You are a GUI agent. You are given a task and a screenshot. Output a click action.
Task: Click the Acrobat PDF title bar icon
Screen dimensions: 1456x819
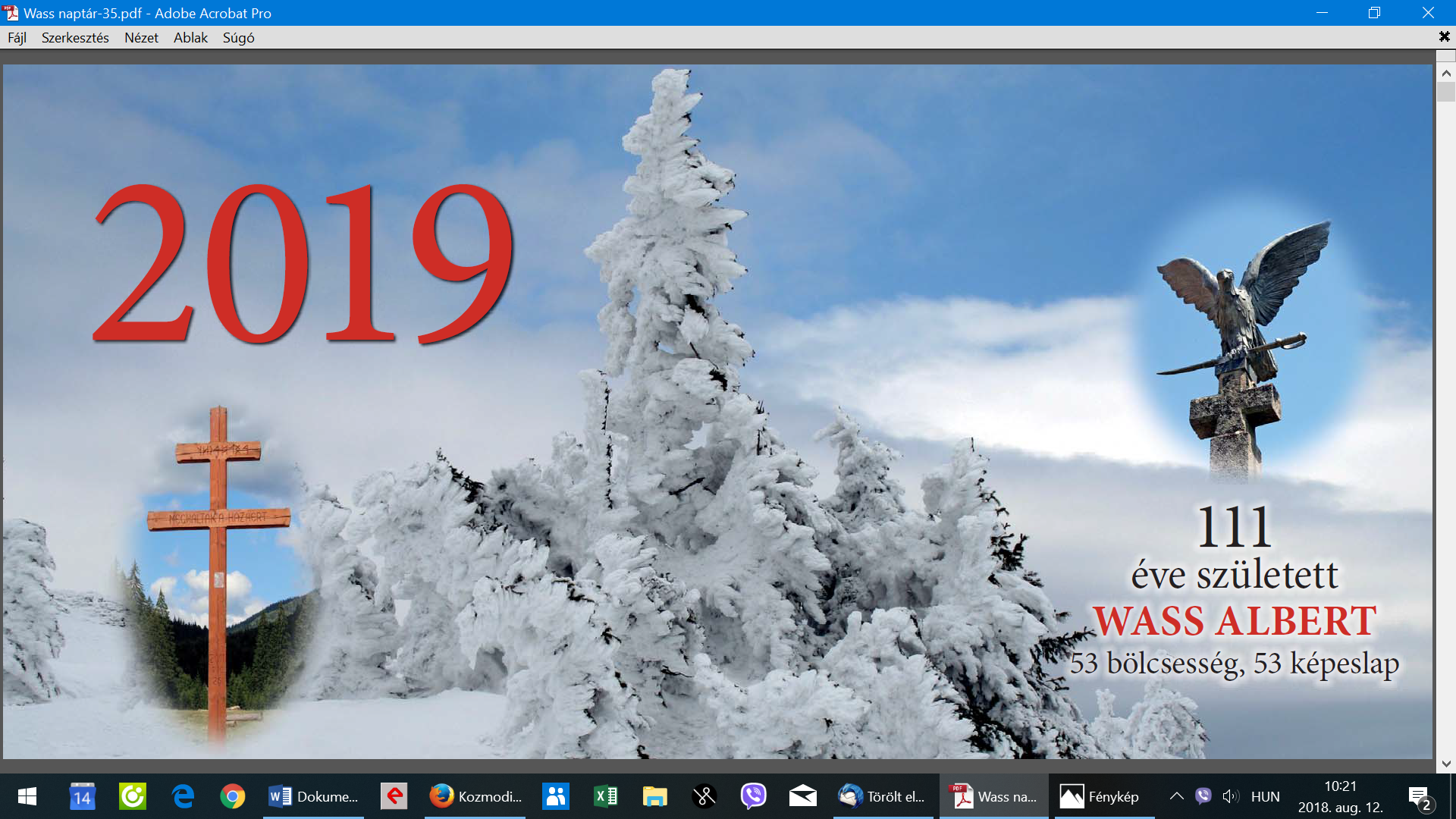pyautogui.click(x=11, y=13)
